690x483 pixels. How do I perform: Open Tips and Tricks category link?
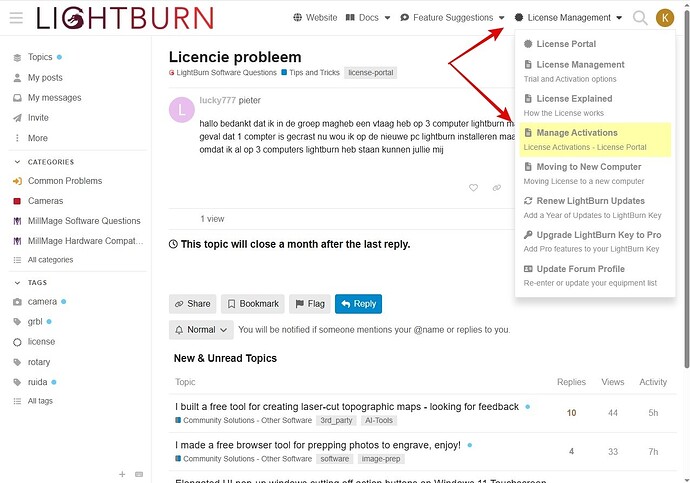[311, 73]
